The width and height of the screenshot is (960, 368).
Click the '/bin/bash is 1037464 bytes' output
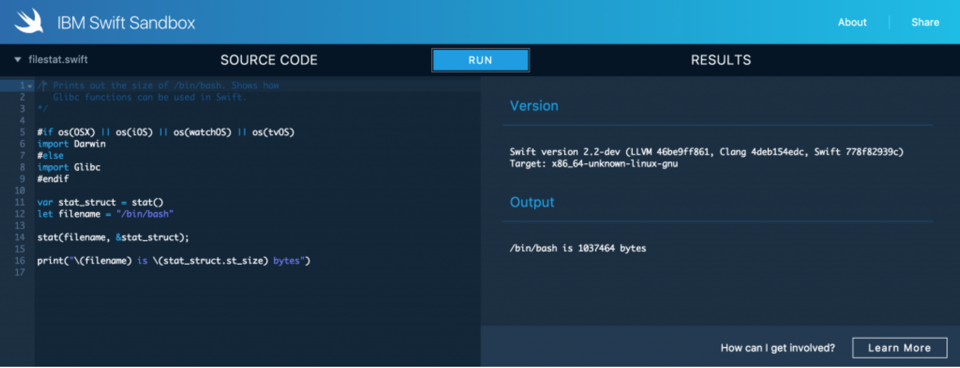(578, 249)
